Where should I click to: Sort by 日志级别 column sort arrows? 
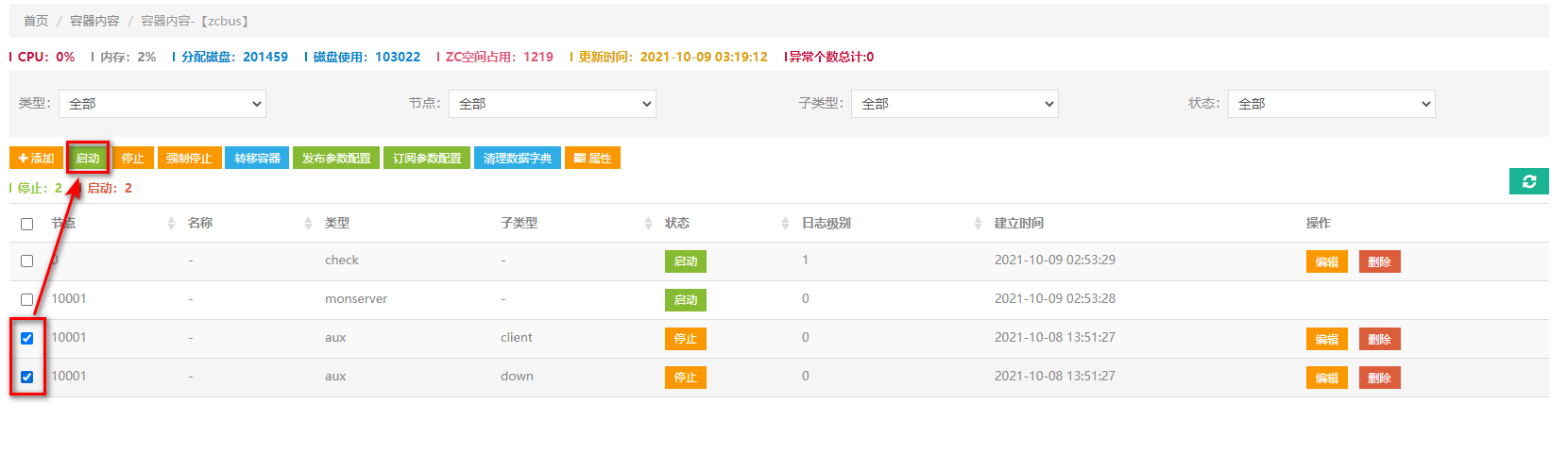[x=978, y=224]
